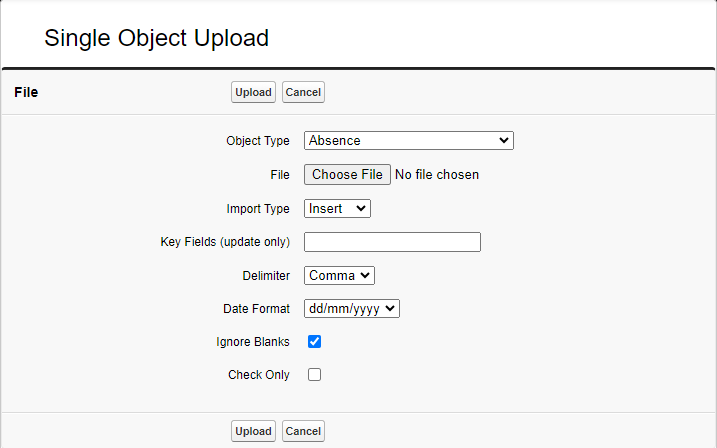The image size is (717, 448).
Task: Click the Check Only label text
Action: pyautogui.click(x=259, y=375)
